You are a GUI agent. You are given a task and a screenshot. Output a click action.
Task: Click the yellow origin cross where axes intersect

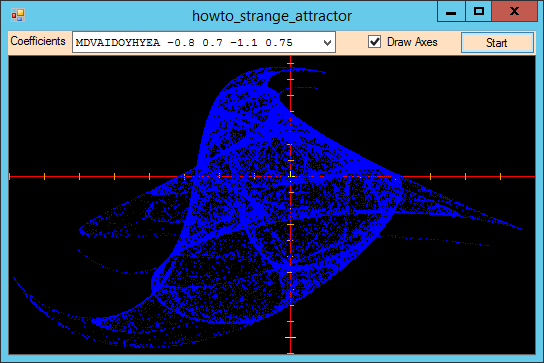pos(291,177)
